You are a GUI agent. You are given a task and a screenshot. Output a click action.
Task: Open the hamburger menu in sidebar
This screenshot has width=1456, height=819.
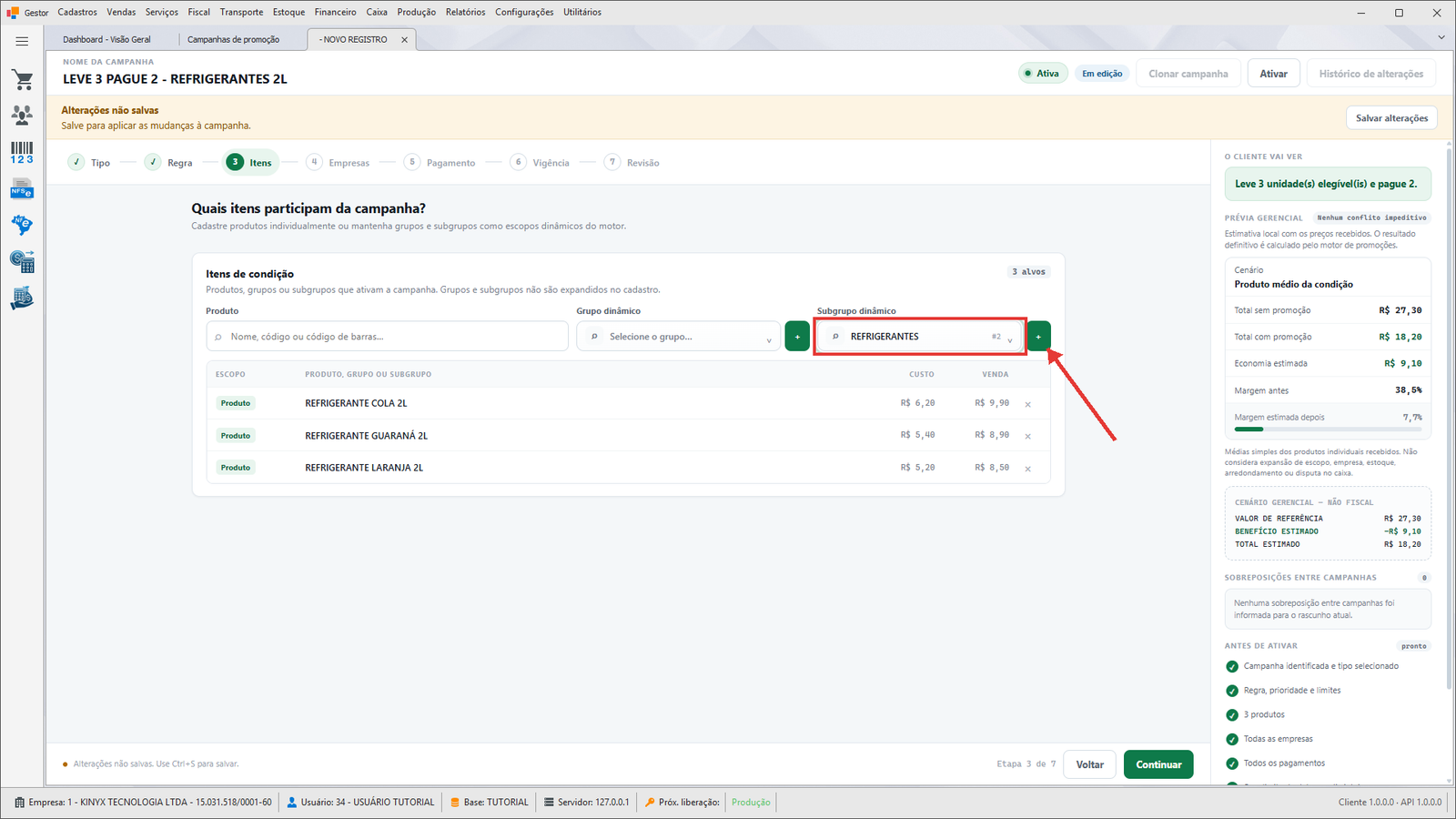[22, 41]
